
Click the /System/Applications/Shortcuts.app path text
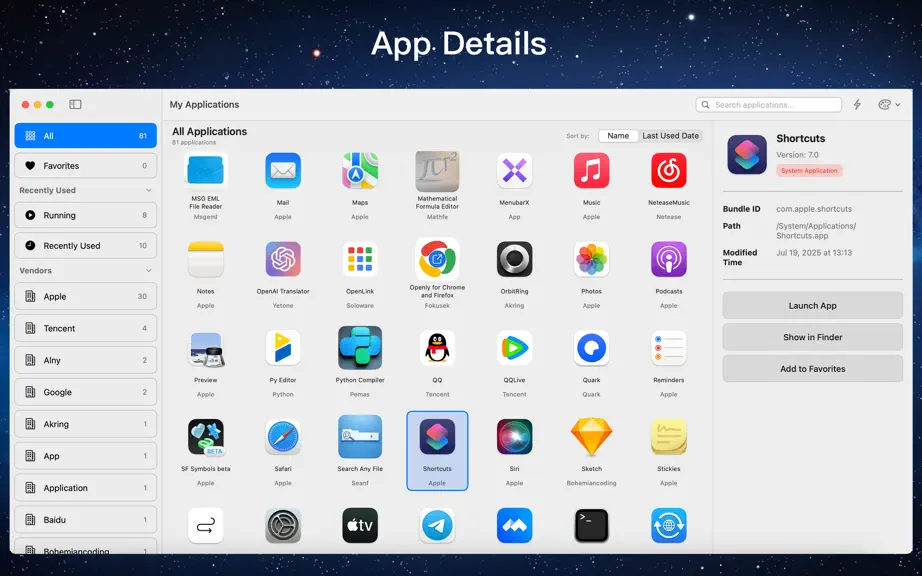coord(816,230)
